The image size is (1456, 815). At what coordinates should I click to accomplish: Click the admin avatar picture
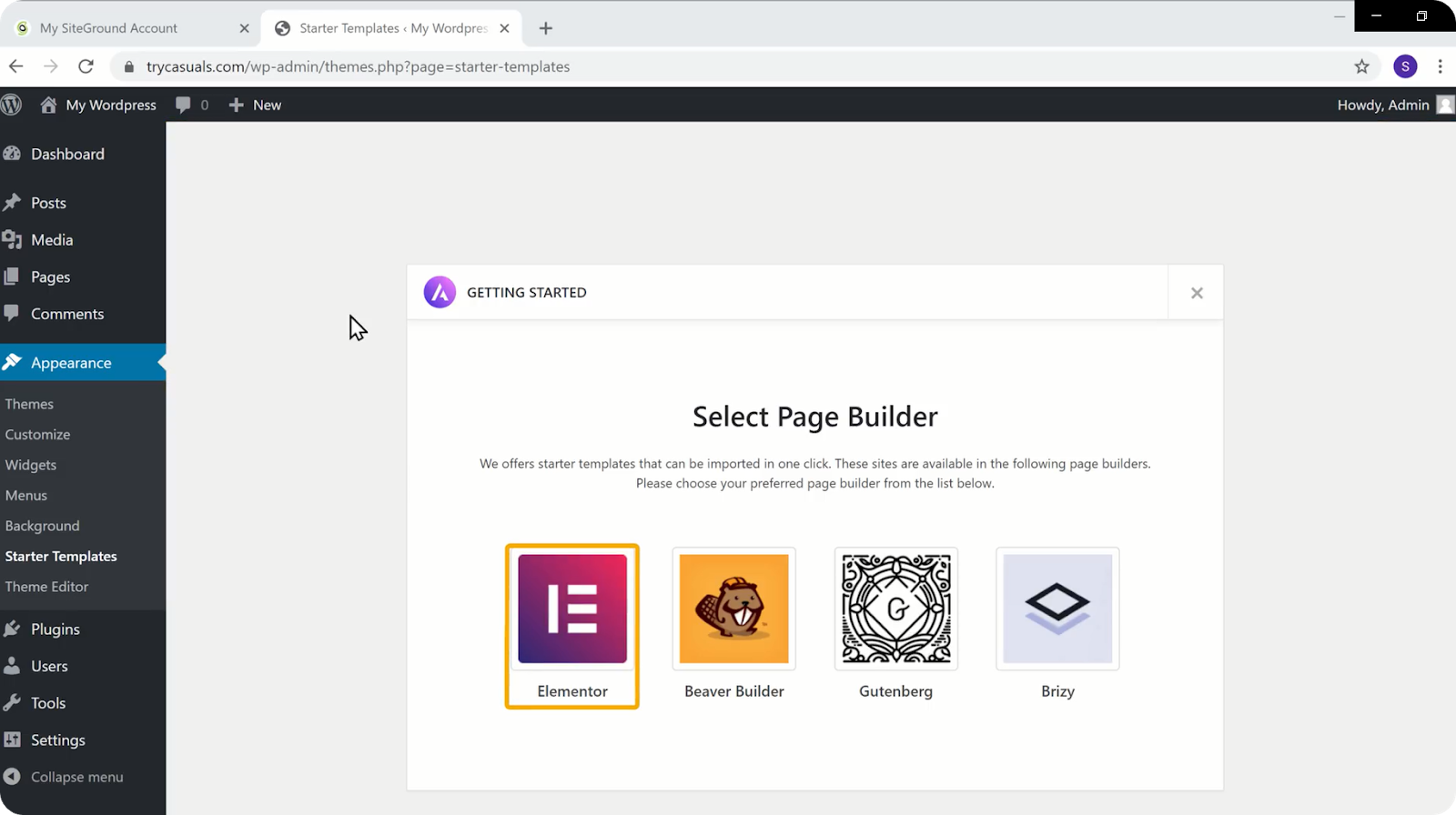click(x=1445, y=105)
